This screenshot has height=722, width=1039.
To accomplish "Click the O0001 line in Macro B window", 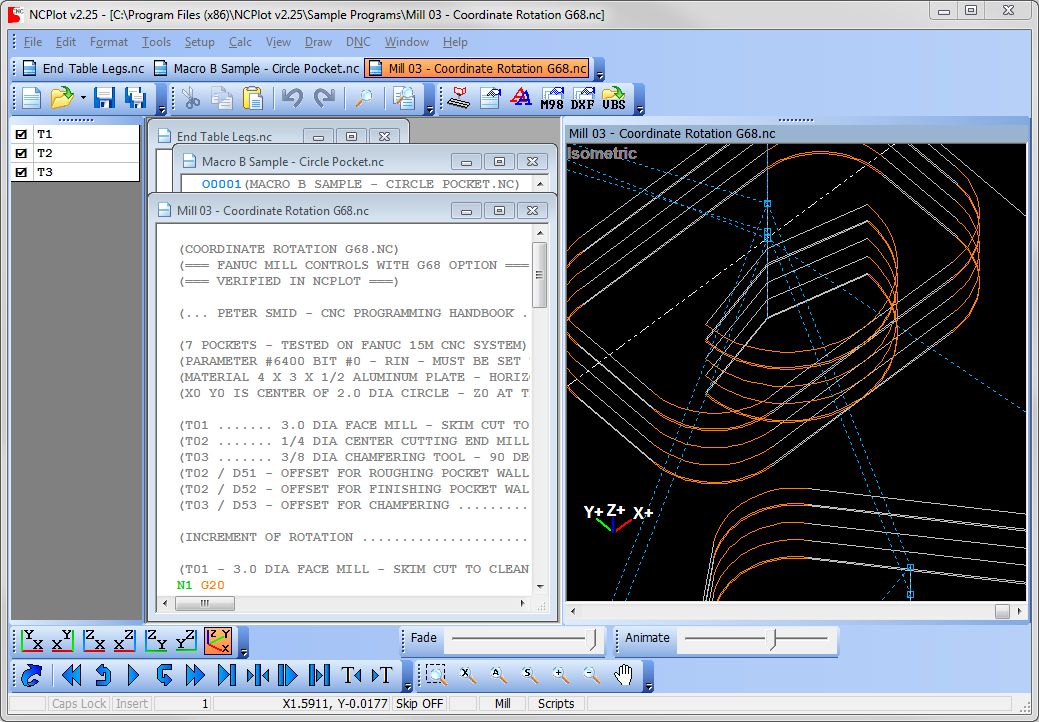I will pos(360,184).
